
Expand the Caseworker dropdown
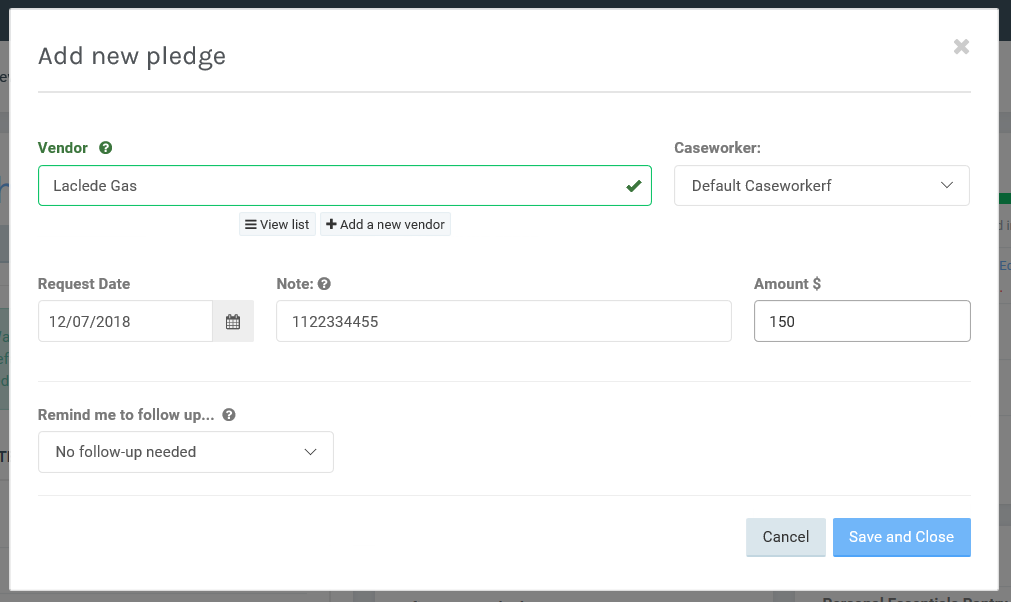click(x=821, y=186)
